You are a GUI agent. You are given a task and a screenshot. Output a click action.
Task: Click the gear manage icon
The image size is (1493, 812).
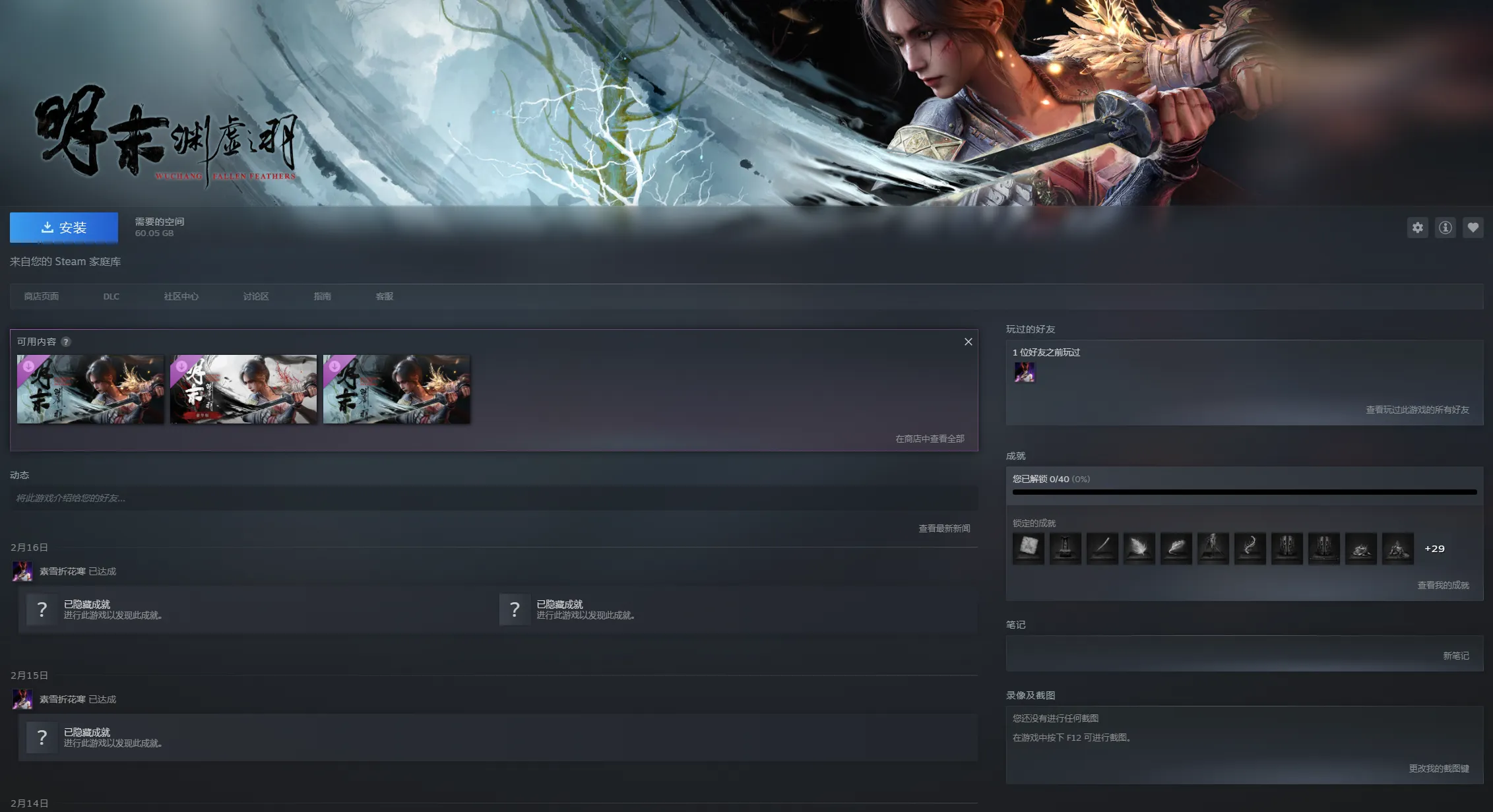[1417, 228]
